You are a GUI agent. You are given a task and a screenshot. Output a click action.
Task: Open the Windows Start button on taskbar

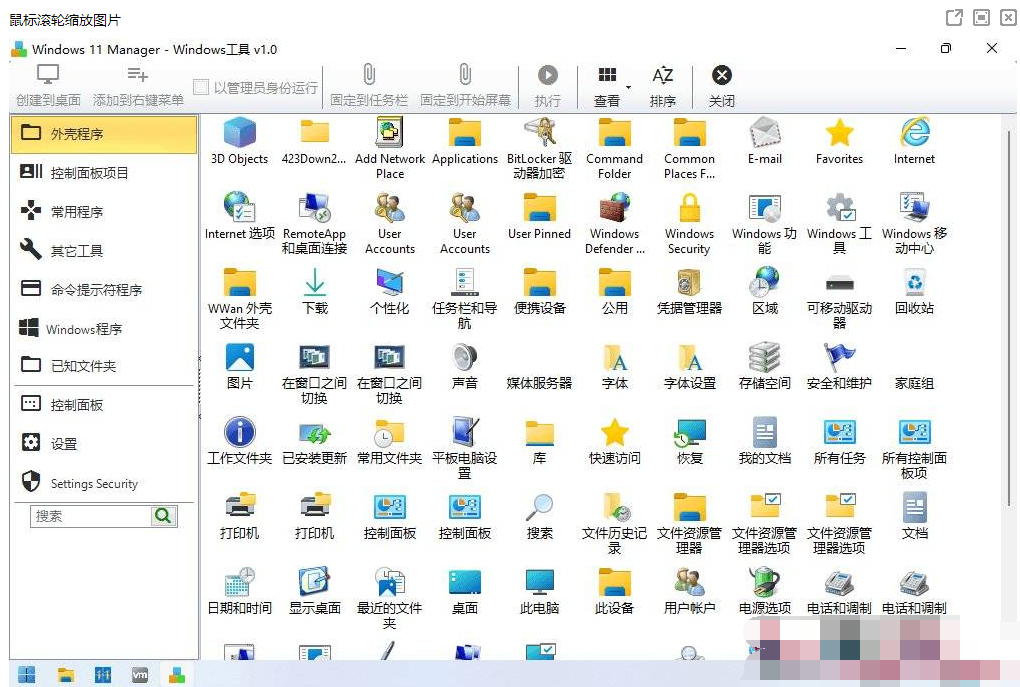[x=27, y=675]
